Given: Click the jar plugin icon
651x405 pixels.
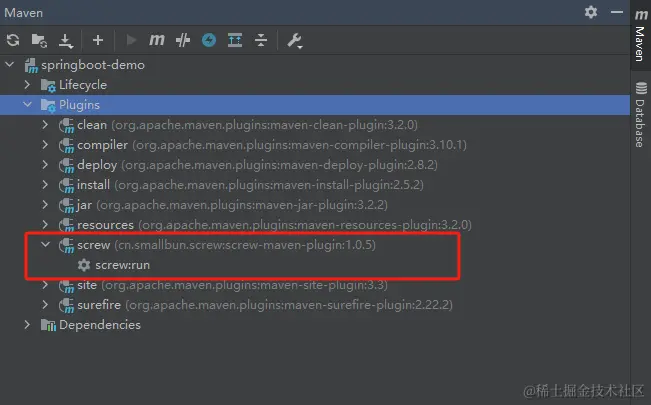Looking at the screenshot, I should [x=66, y=205].
